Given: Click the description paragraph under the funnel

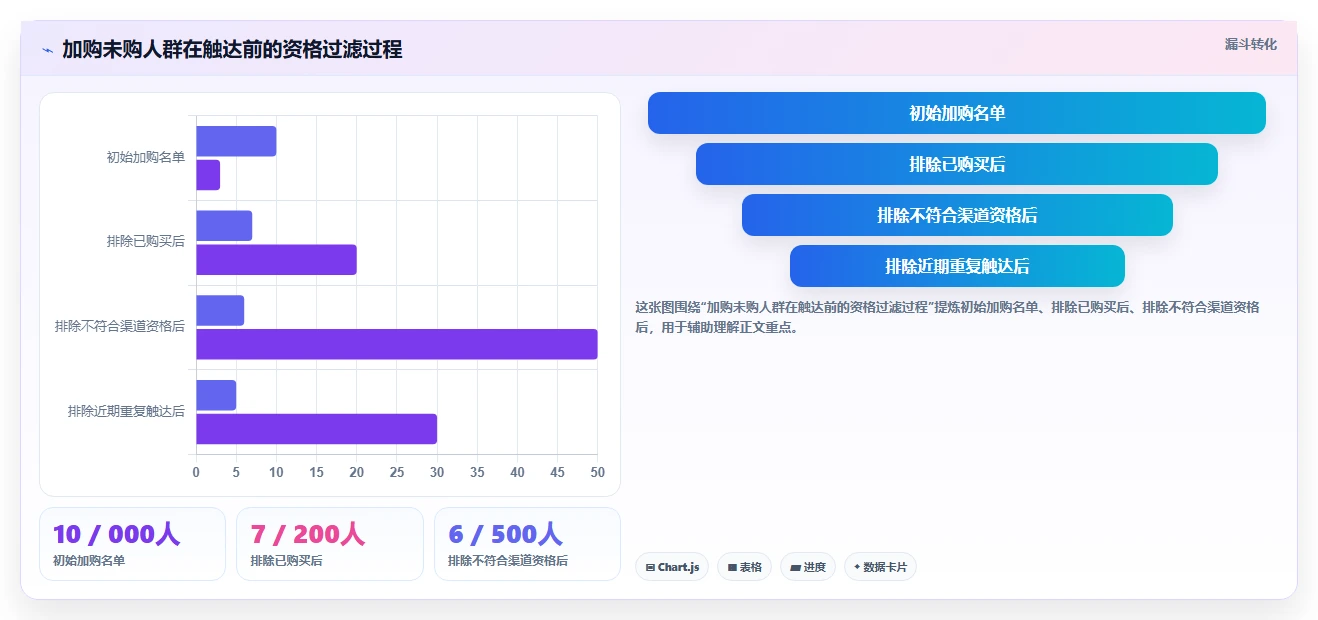Looking at the screenshot, I should click(x=947, y=317).
